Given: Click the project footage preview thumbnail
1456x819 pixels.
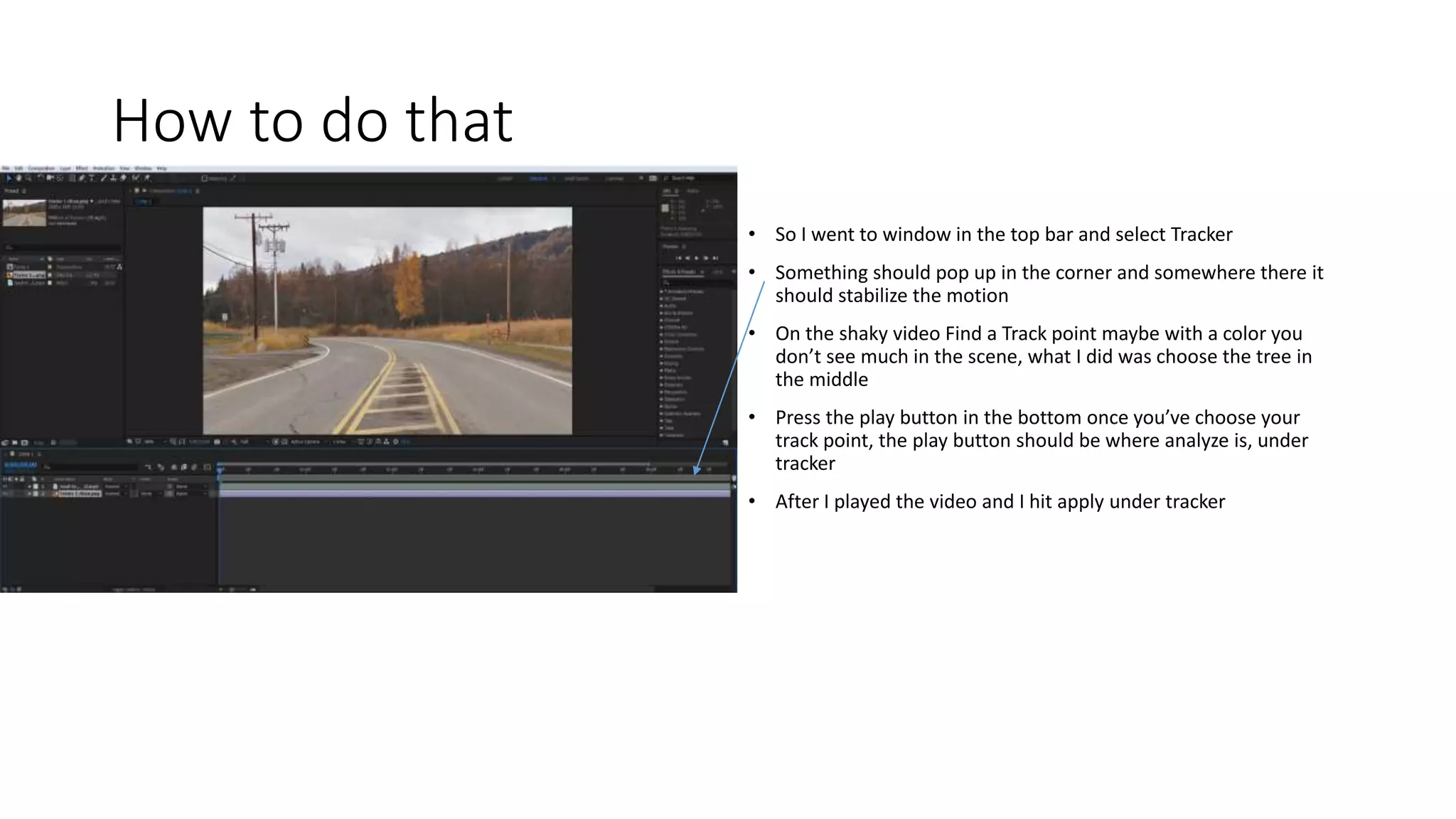Looking at the screenshot, I should (24, 213).
